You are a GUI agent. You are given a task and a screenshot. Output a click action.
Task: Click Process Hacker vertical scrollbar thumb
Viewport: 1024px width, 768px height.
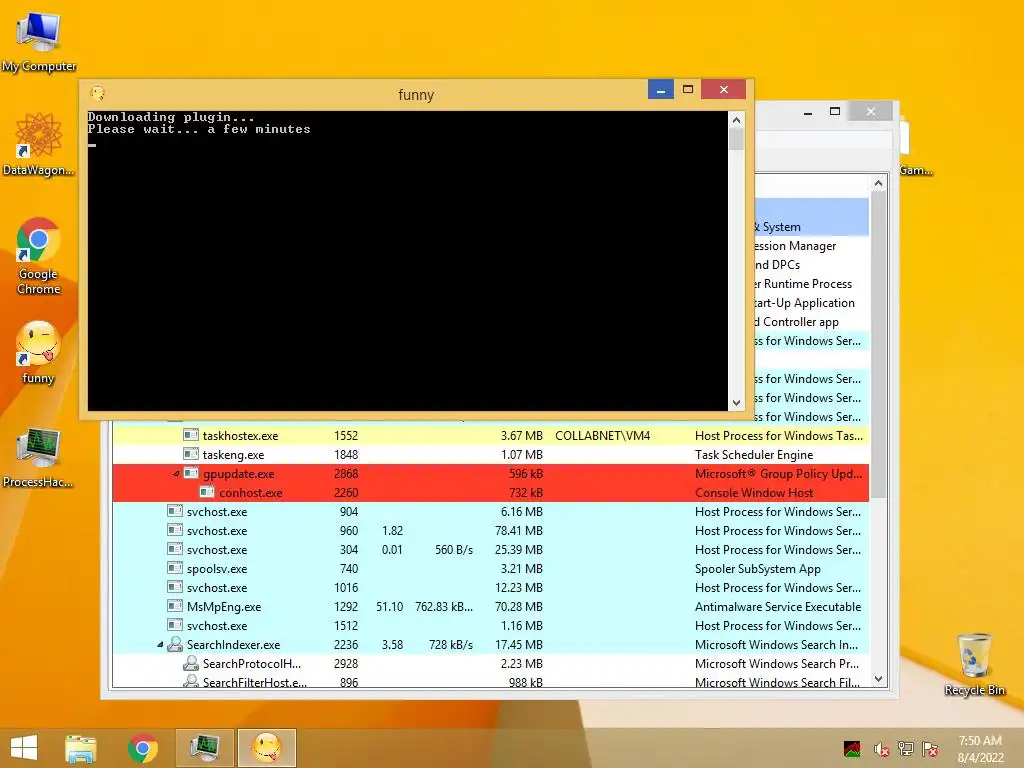pyautogui.click(x=878, y=345)
